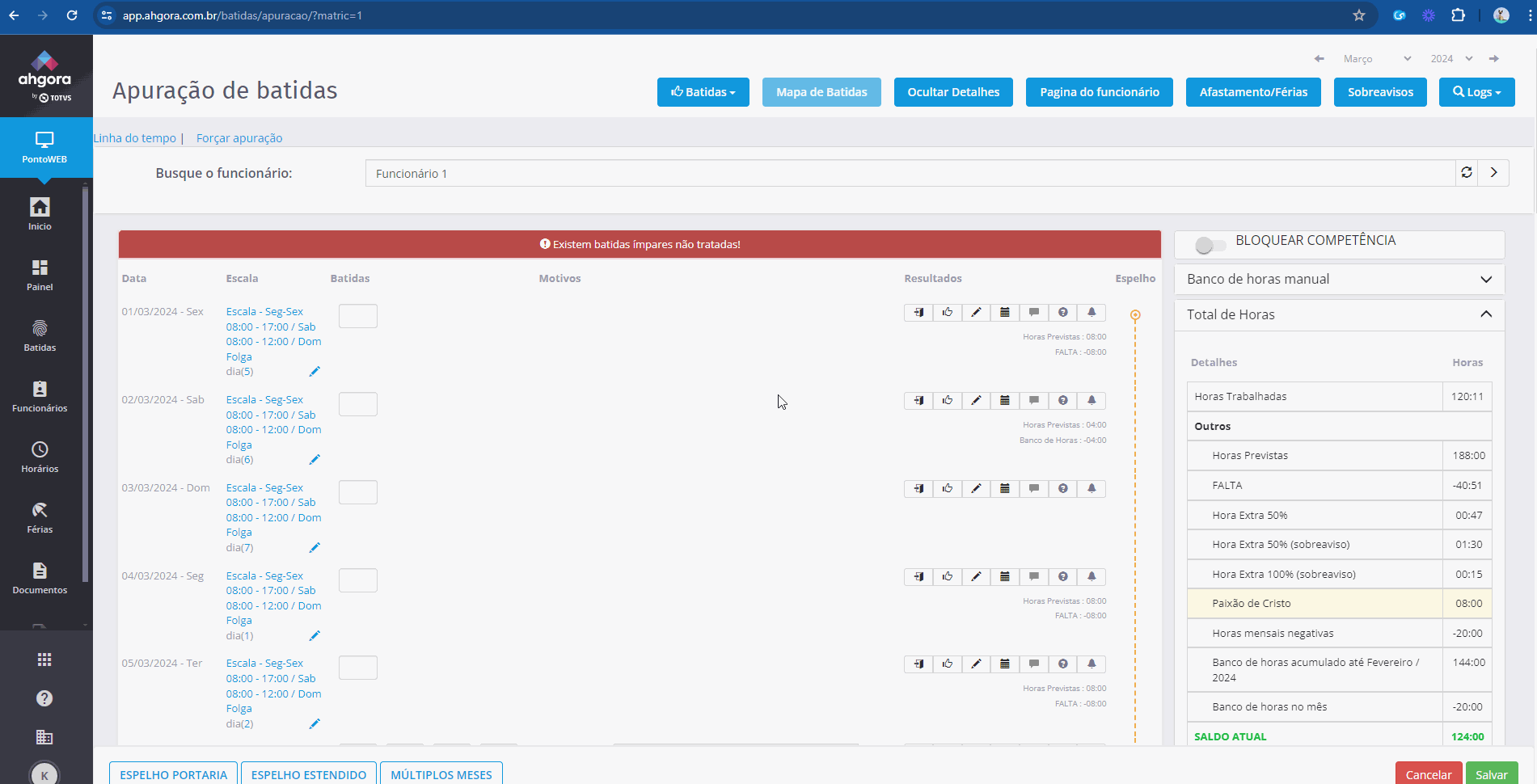This screenshot has width=1537, height=784.
Task: Open the help question mark icon
Action: pyautogui.click(x=44, y=698)
